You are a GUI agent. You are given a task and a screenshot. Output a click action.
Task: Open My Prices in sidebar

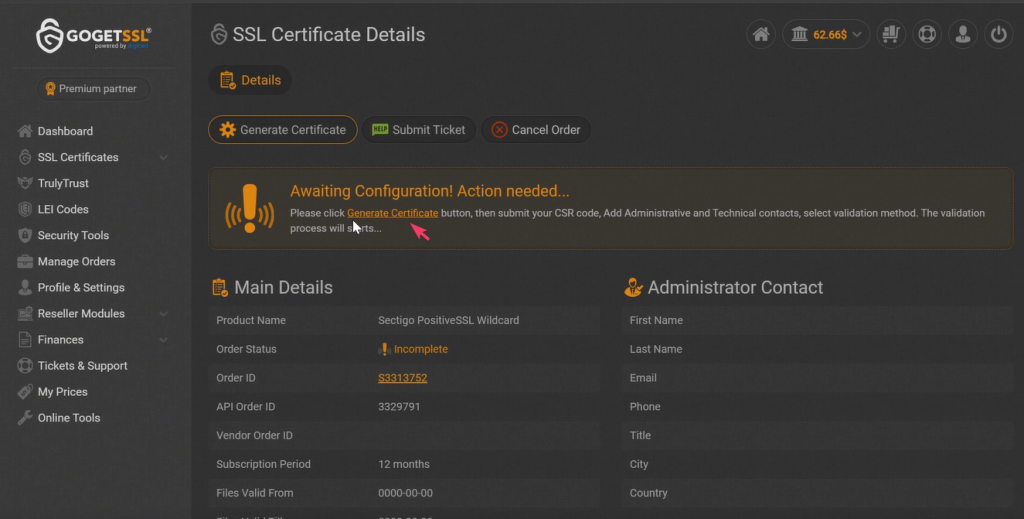coord(63,392)
